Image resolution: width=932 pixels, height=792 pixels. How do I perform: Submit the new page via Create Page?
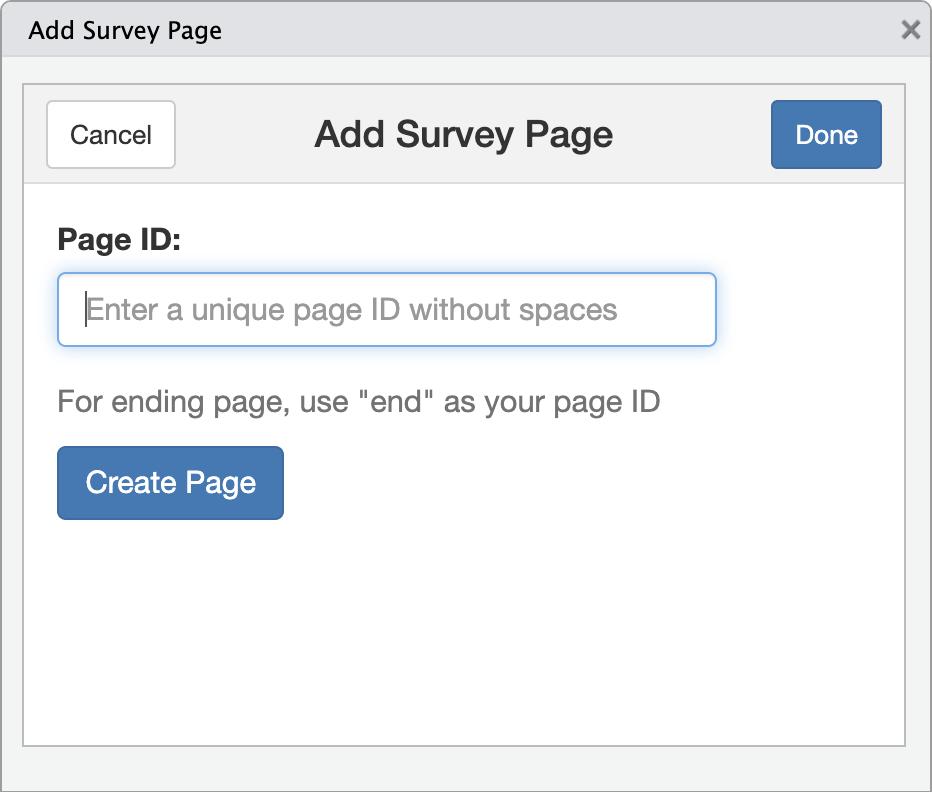click(x=171, y=483)
